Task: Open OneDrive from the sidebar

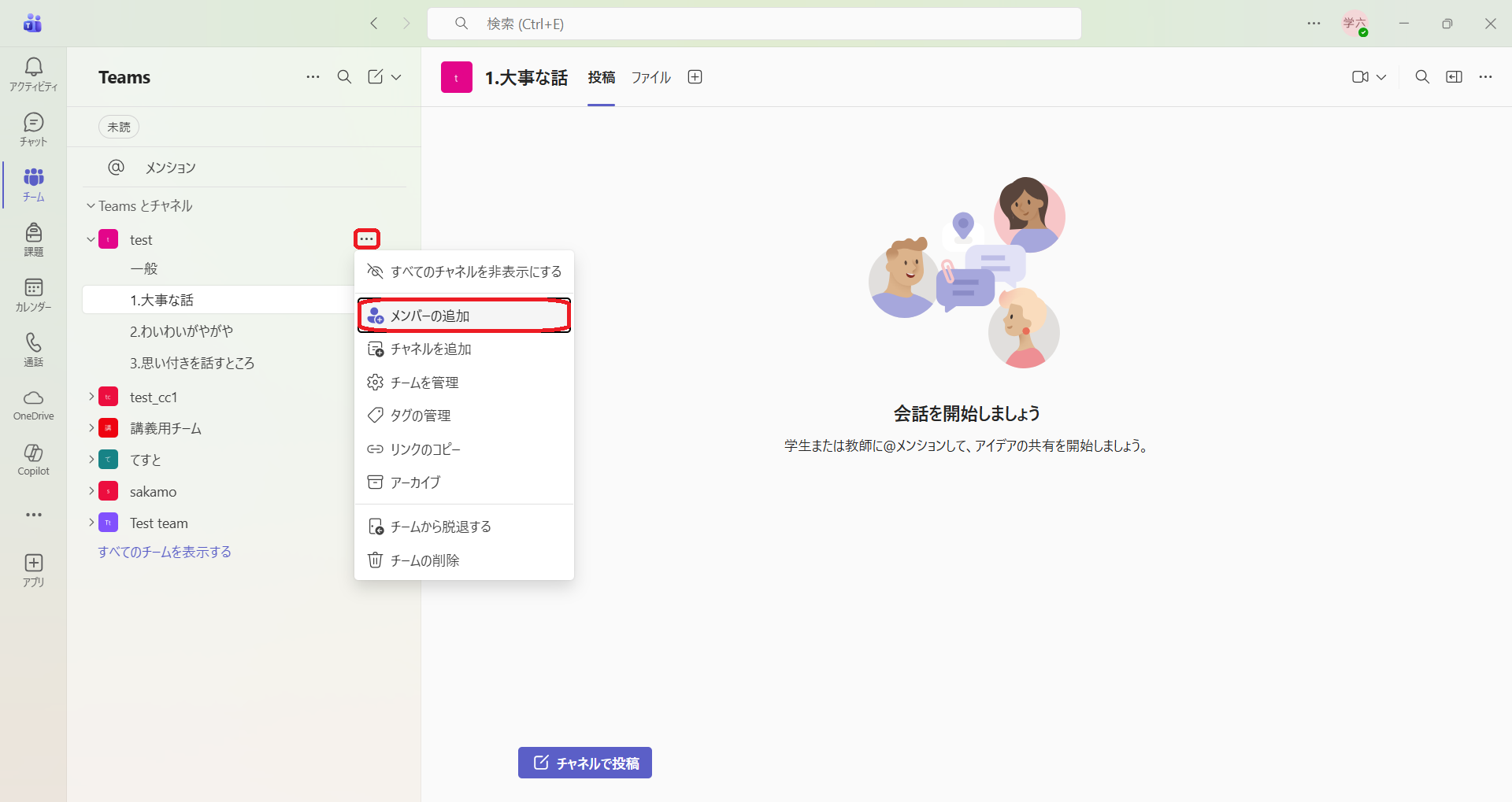Action: [x=33, y=405]
